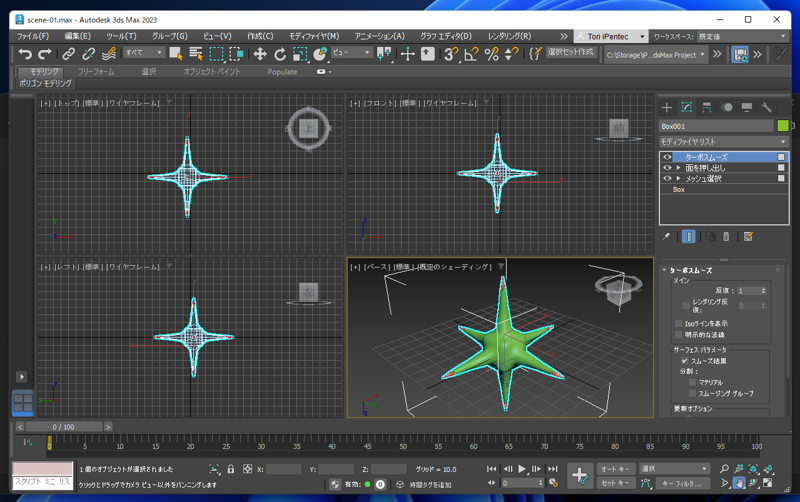Check the マテリアル separation checkbox
Viewport: 800px width, 502px height.
tap(692, 382)
